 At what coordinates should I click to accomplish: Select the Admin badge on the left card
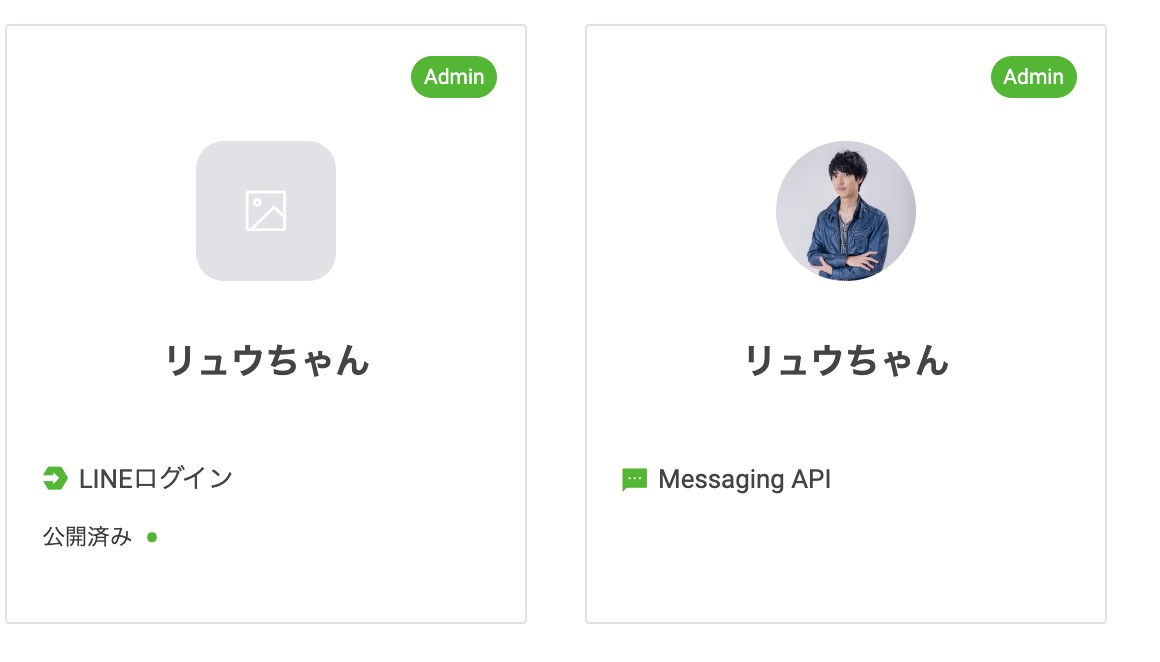pyautogui.click(x=453, y=77)
